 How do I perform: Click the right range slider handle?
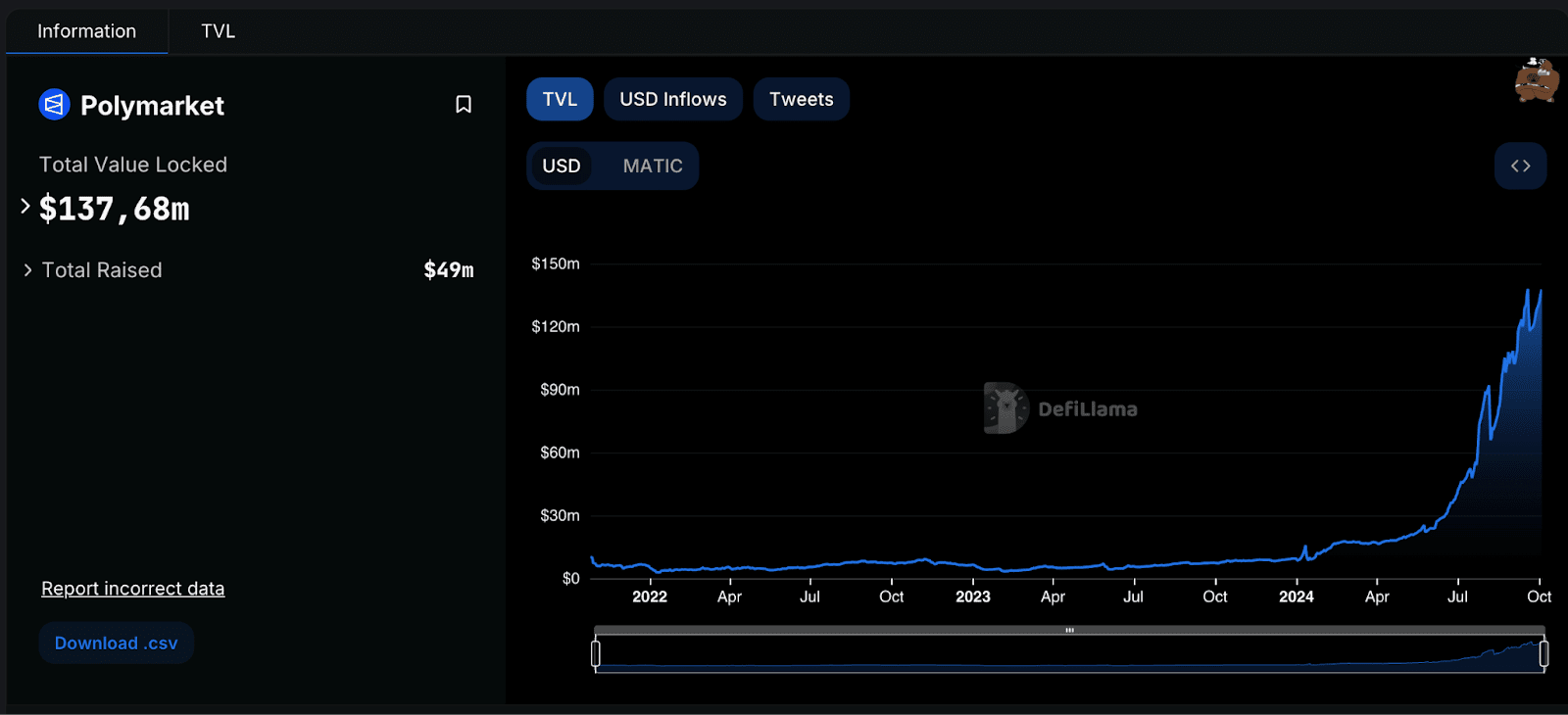[x=1543, y=652]
